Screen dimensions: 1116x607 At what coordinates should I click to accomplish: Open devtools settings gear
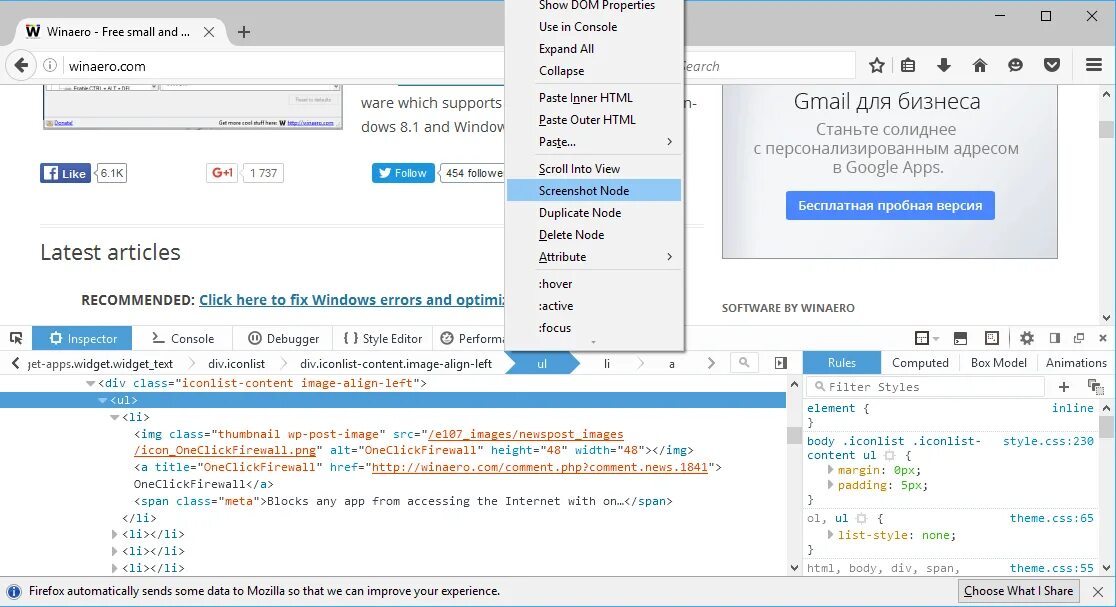click(x=1026, y=338)
